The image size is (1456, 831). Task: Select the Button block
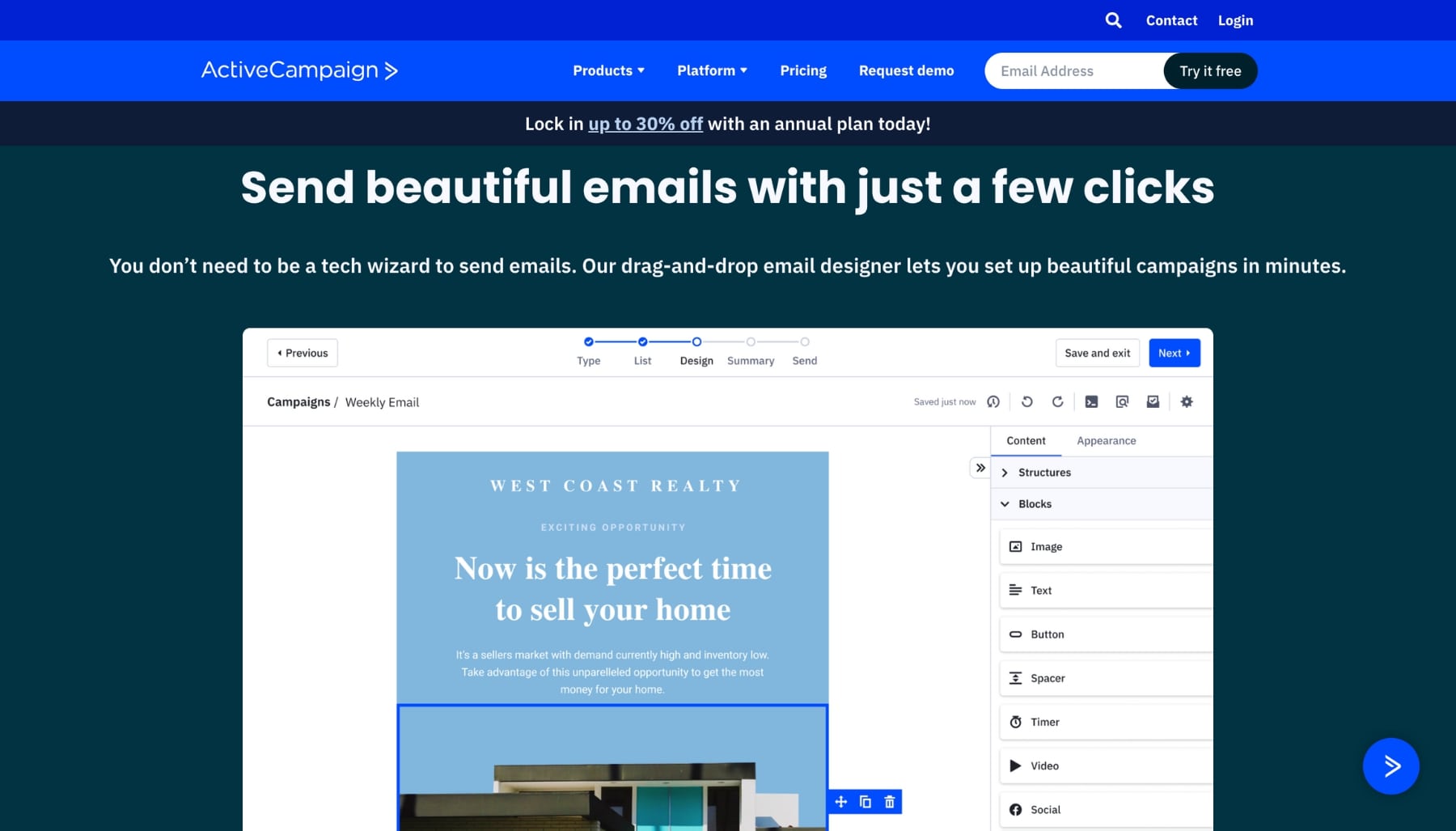[1106, 634]
